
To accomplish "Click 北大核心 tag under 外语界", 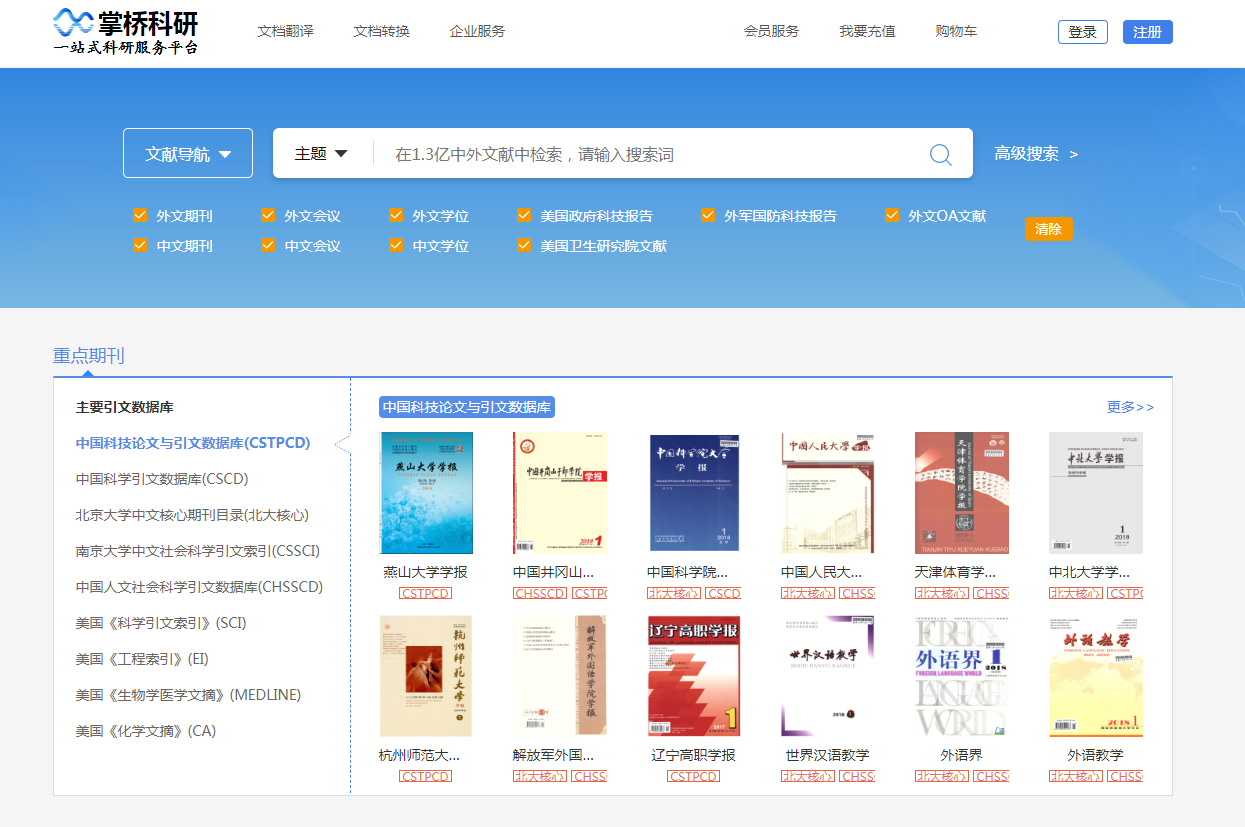I will pos(942,776).
